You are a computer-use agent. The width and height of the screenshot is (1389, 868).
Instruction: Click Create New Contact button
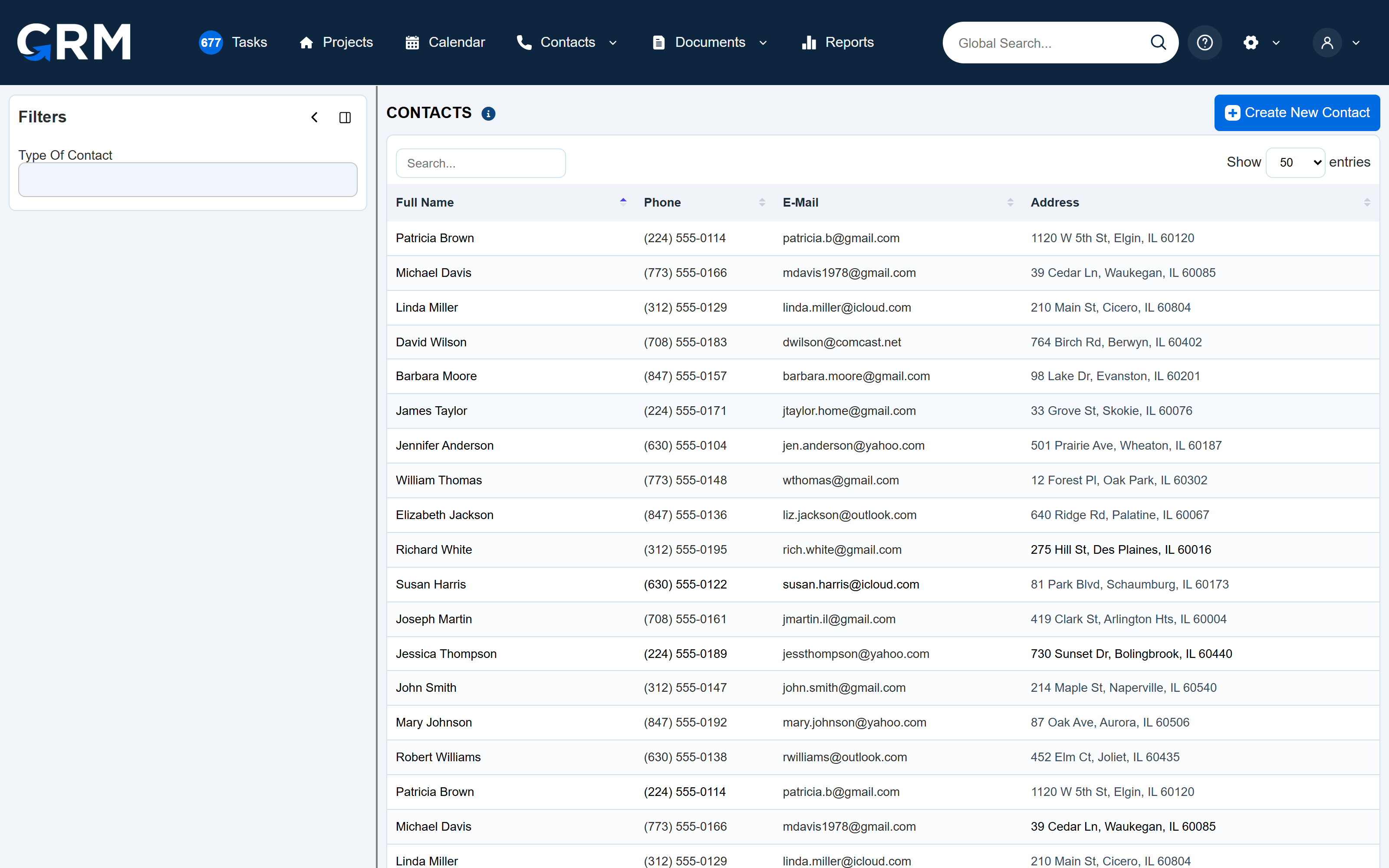point(1297,112)
